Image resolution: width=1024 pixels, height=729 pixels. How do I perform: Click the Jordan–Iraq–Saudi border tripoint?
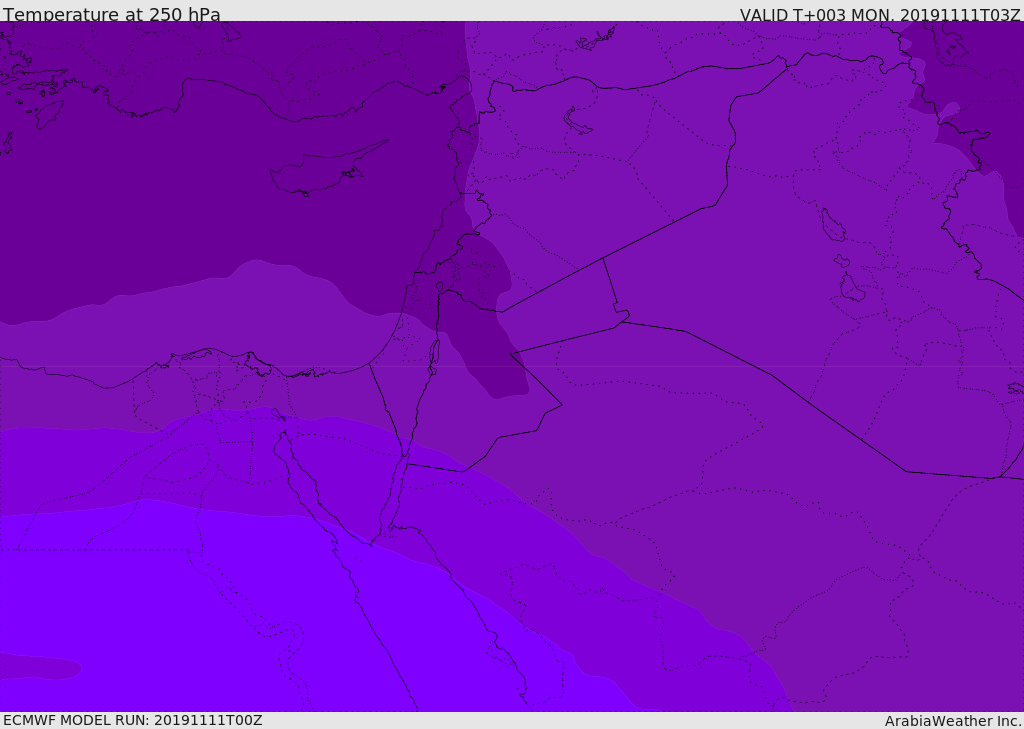[x=628, y=319]
